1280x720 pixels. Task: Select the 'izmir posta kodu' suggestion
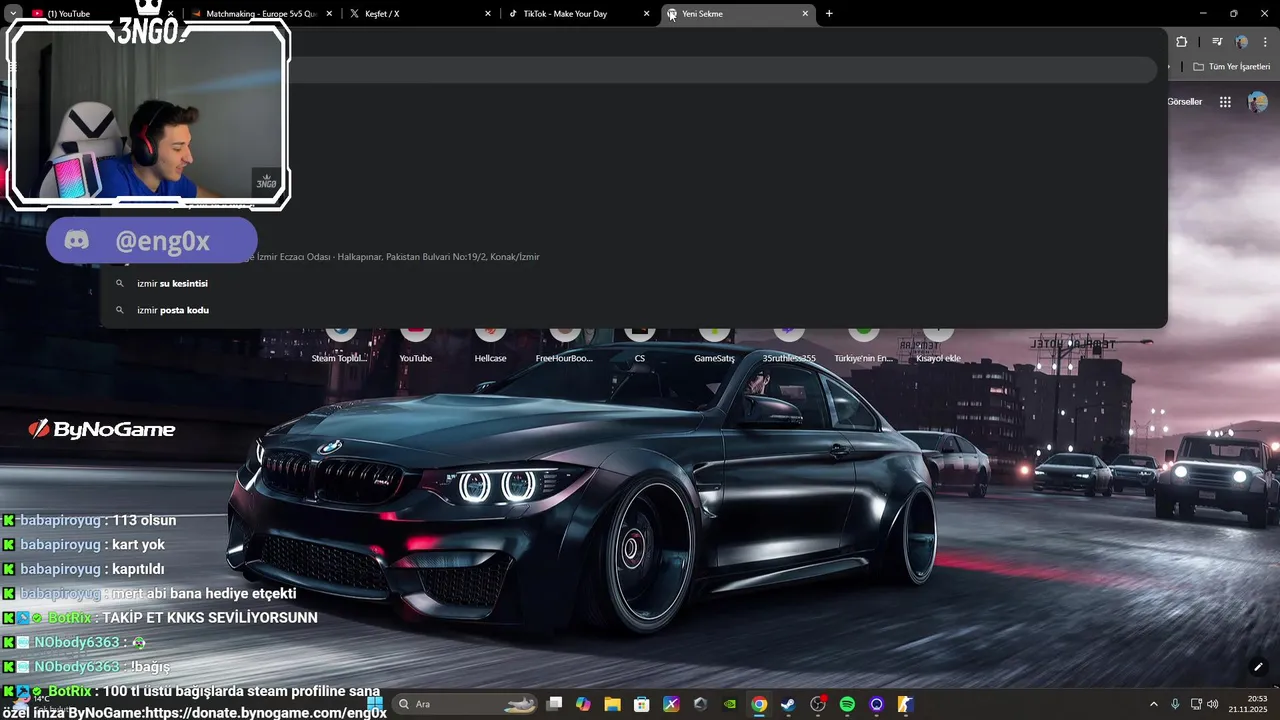click(634, 310)
